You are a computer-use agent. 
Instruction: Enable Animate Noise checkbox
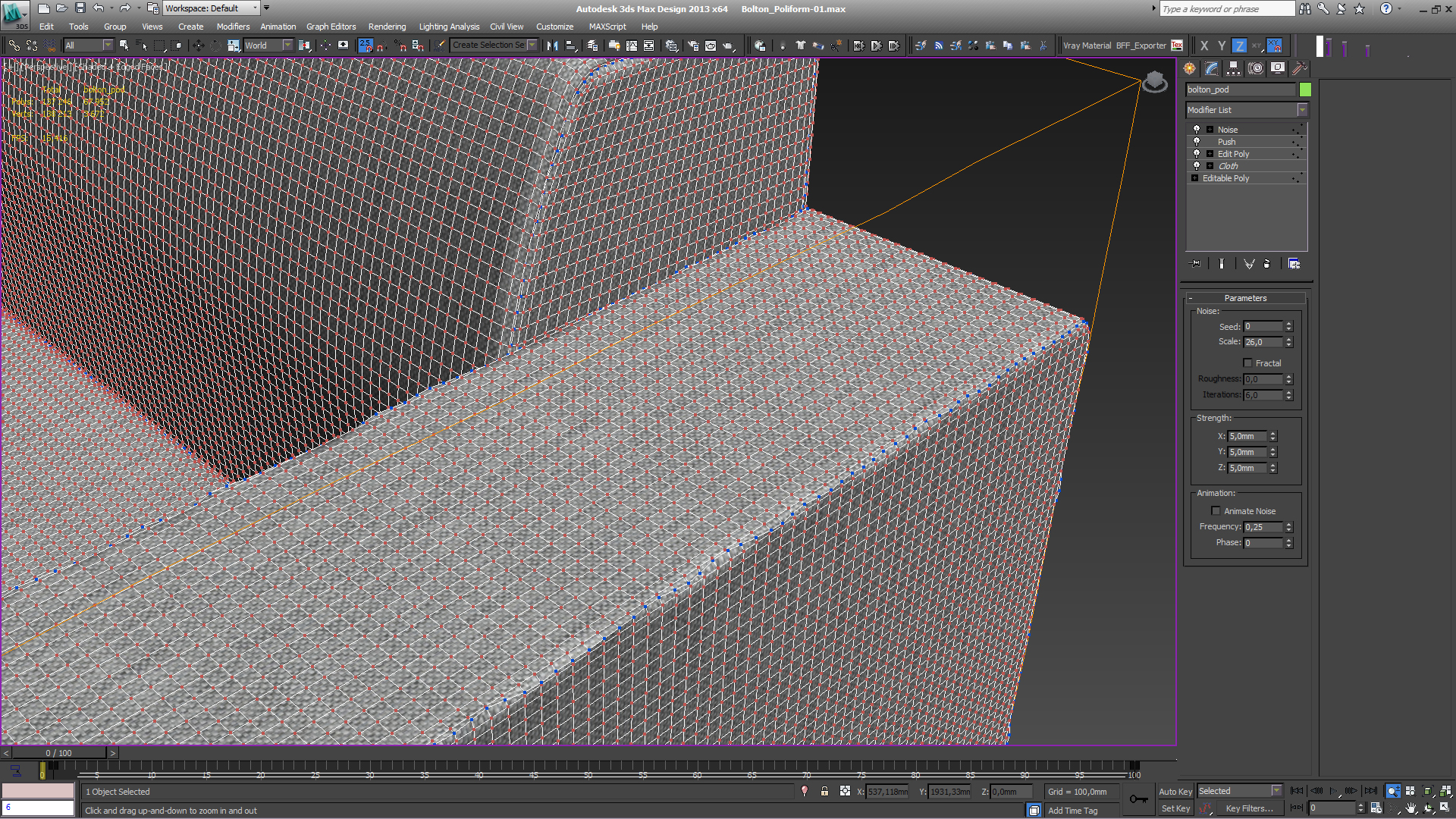click(1216, 510)
